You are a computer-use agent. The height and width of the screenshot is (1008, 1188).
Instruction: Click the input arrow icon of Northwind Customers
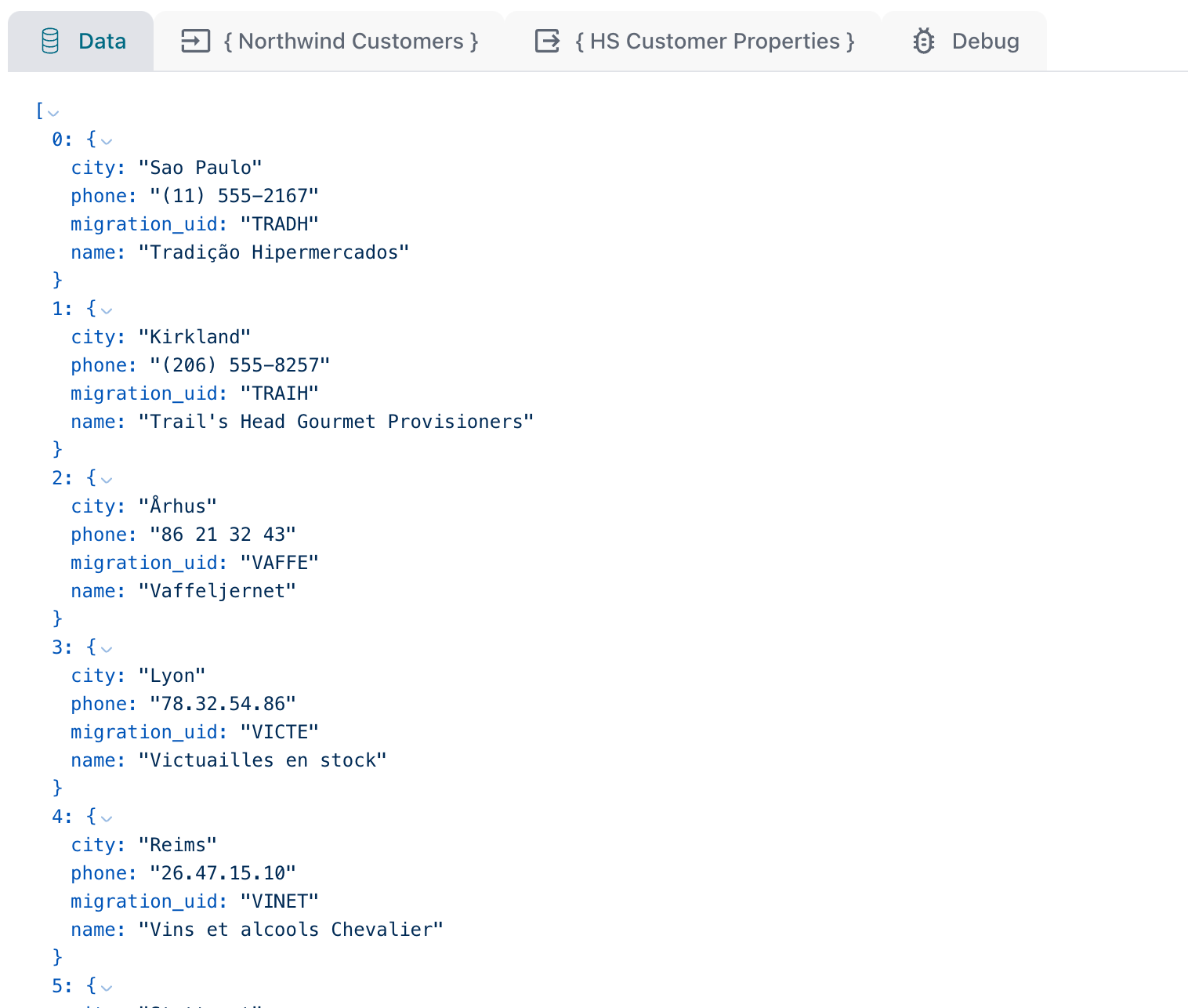tap(195, 41)
